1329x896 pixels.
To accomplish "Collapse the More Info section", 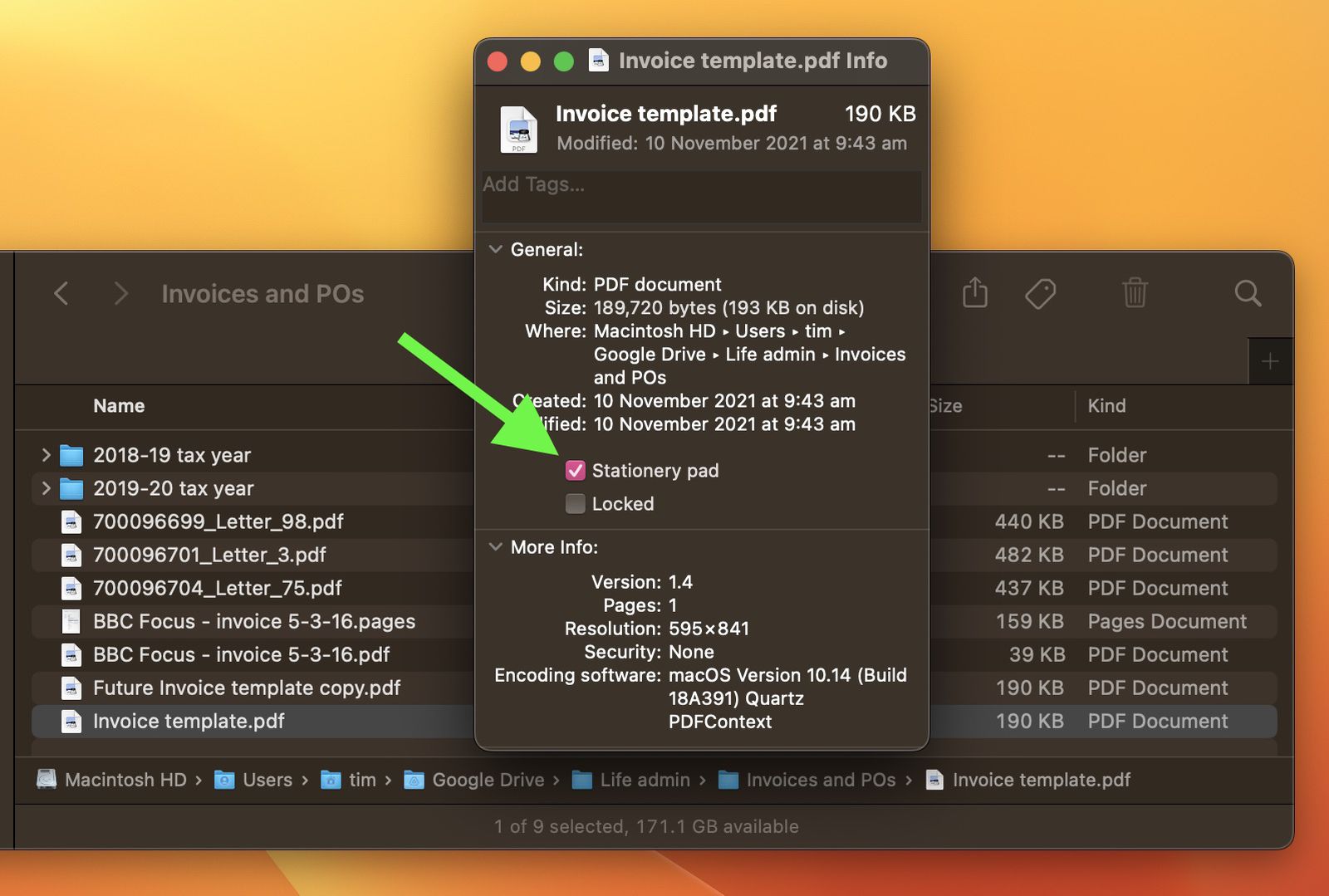I will [x=496, y=546].
